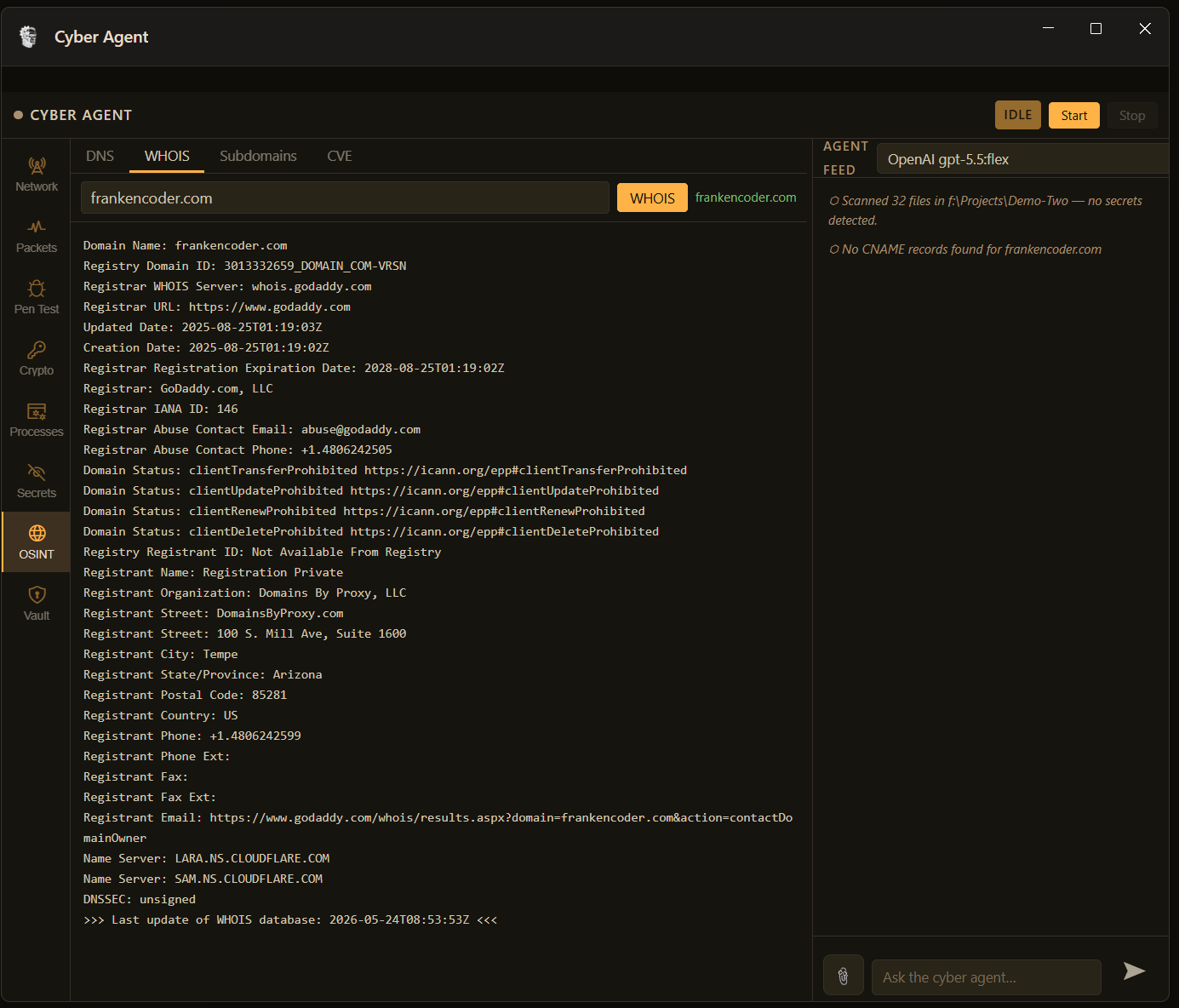Click the Registrant City: Tempe line

click(x=161, y=654)
